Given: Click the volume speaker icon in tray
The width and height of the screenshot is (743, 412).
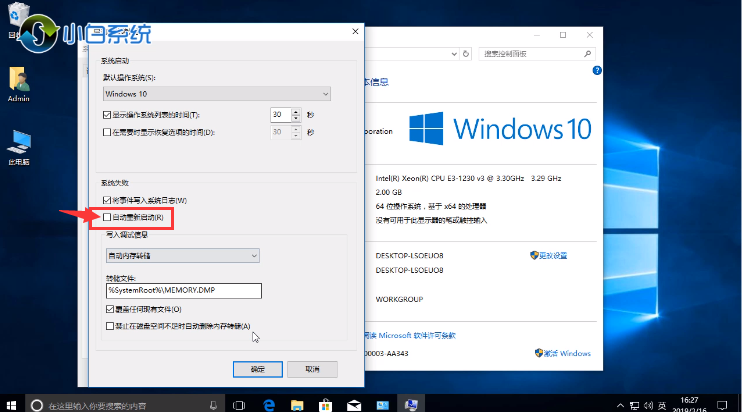Looking at the screenshot, I should click(648, 405).
